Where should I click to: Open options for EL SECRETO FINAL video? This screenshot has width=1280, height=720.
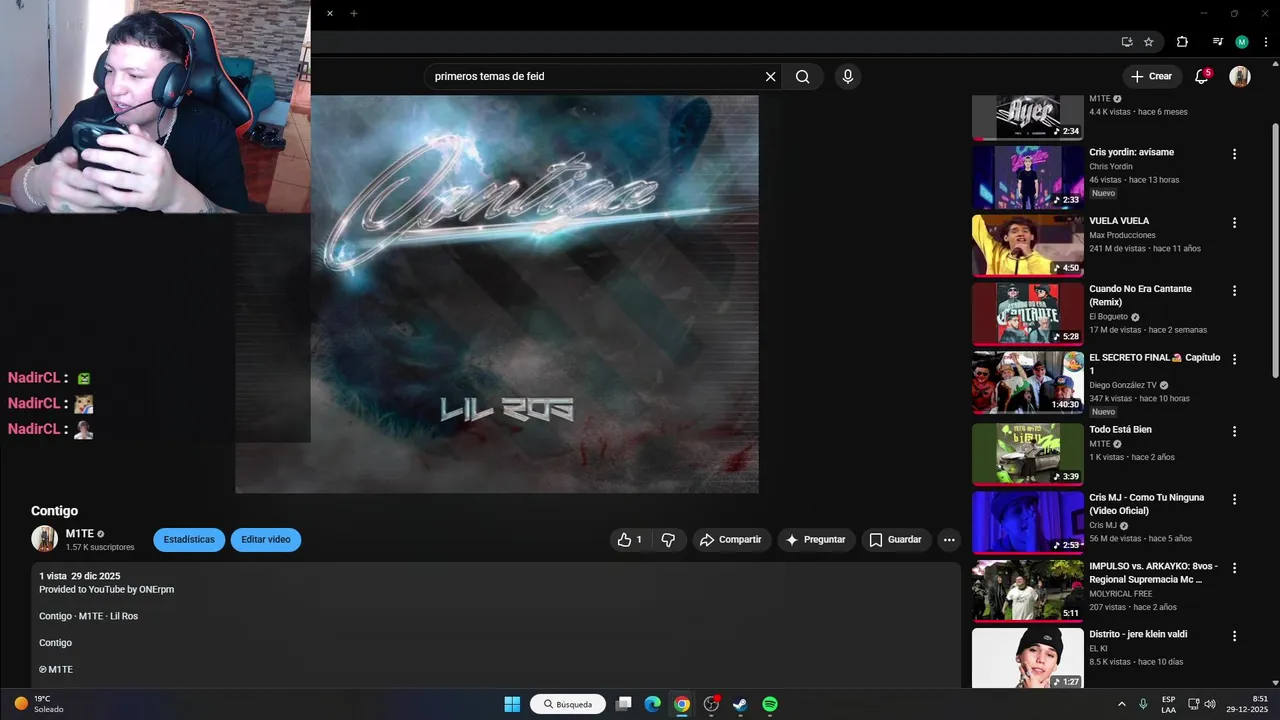click(1234, 359)
